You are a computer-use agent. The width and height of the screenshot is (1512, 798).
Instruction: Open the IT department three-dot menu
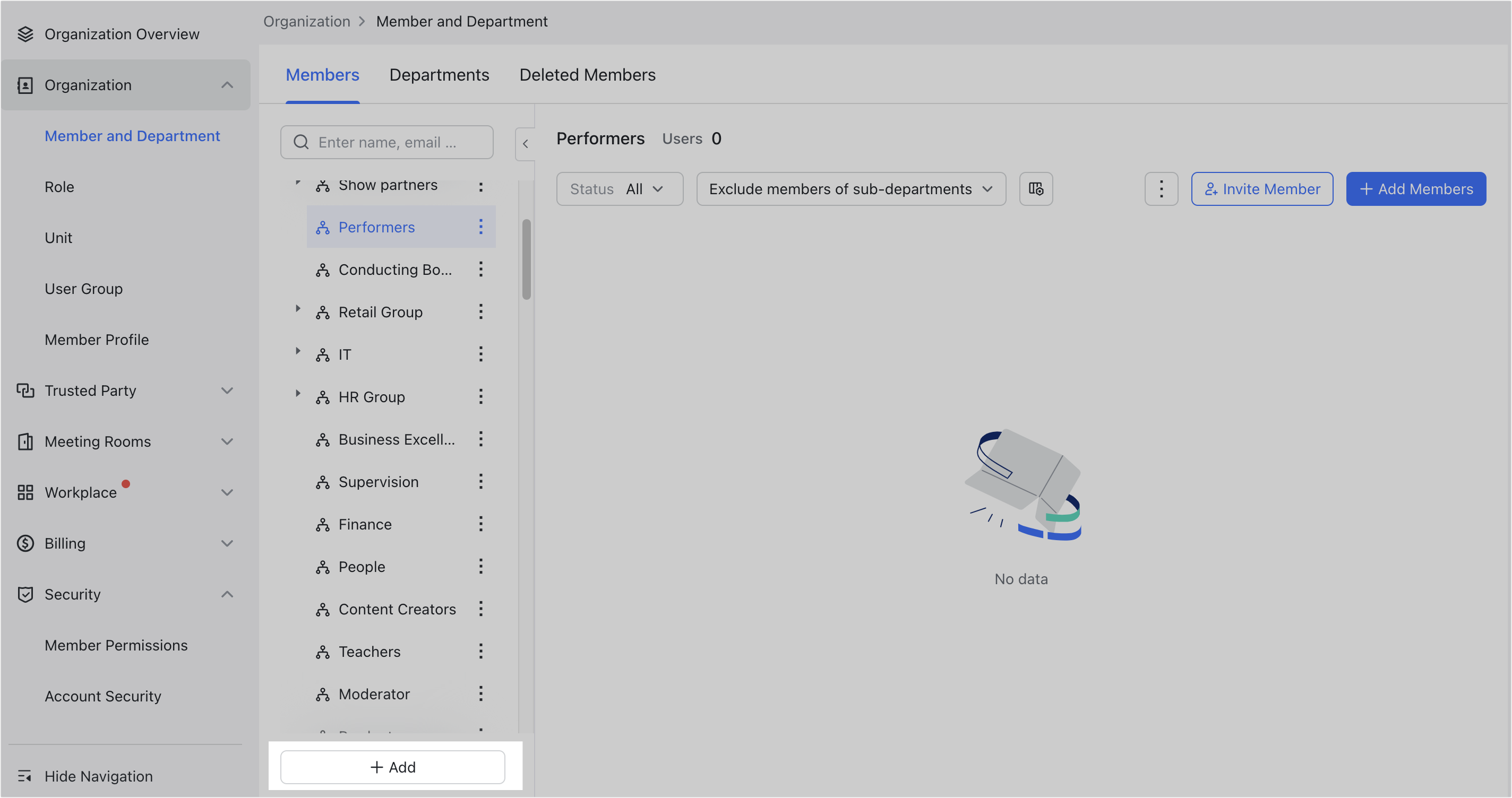coord(480,354)
